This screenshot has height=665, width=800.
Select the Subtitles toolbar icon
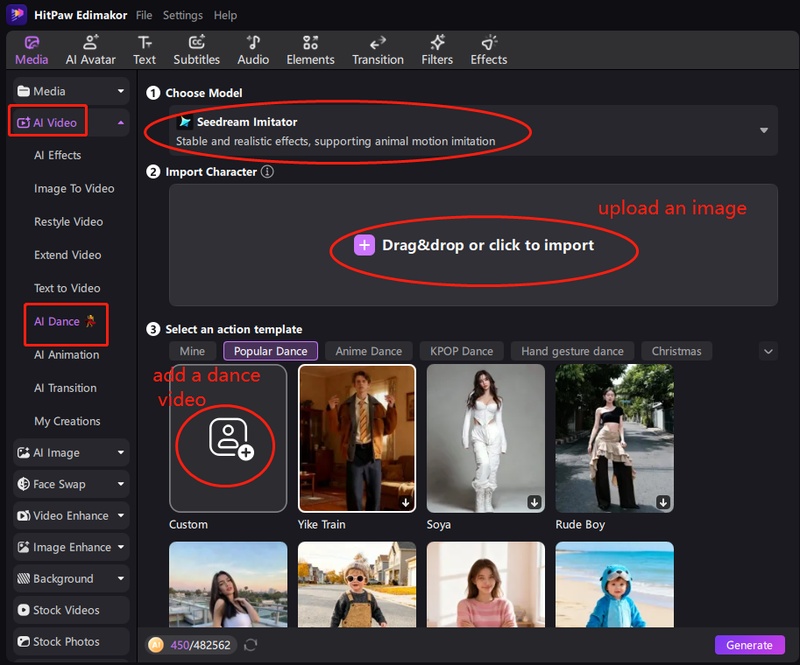(196, 49)
